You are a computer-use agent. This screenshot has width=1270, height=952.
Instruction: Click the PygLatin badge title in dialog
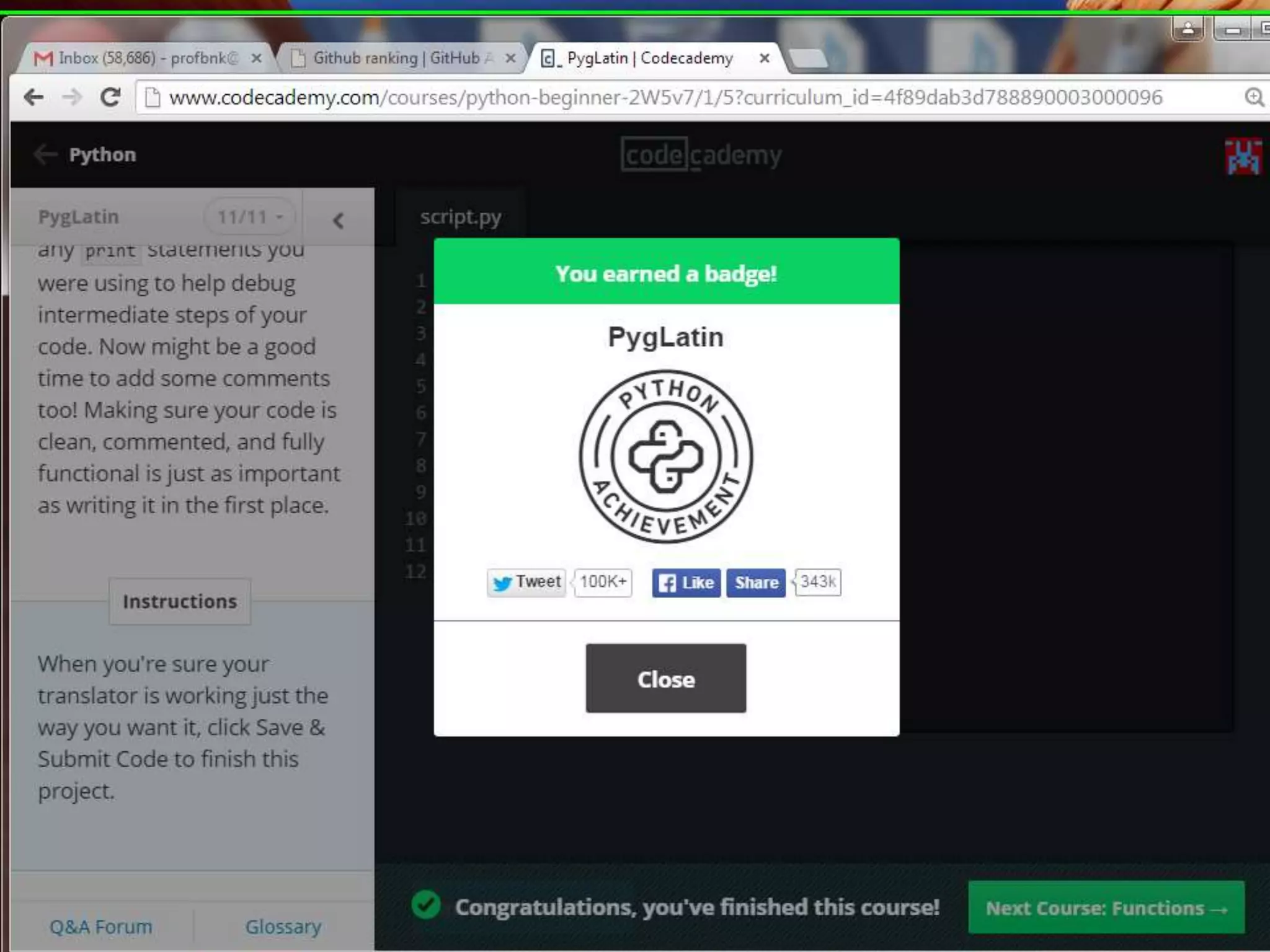point(666,338)
